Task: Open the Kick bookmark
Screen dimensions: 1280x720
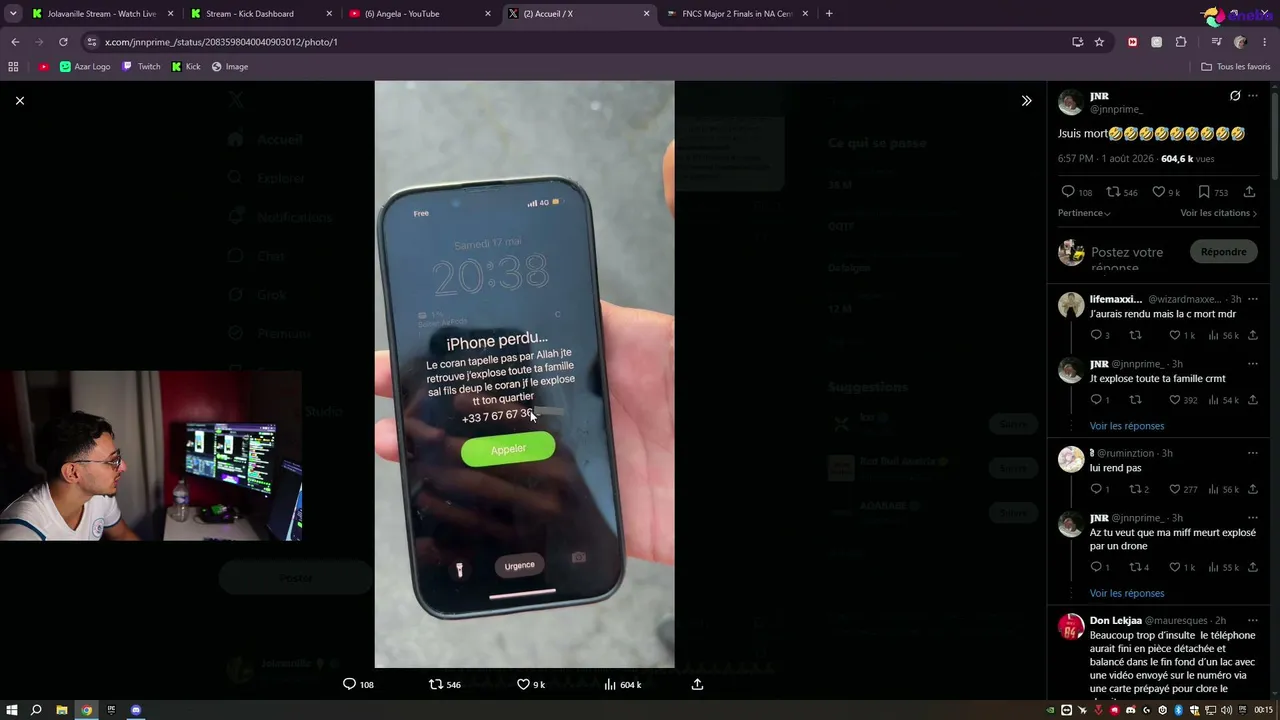Action: click(186, 67)
